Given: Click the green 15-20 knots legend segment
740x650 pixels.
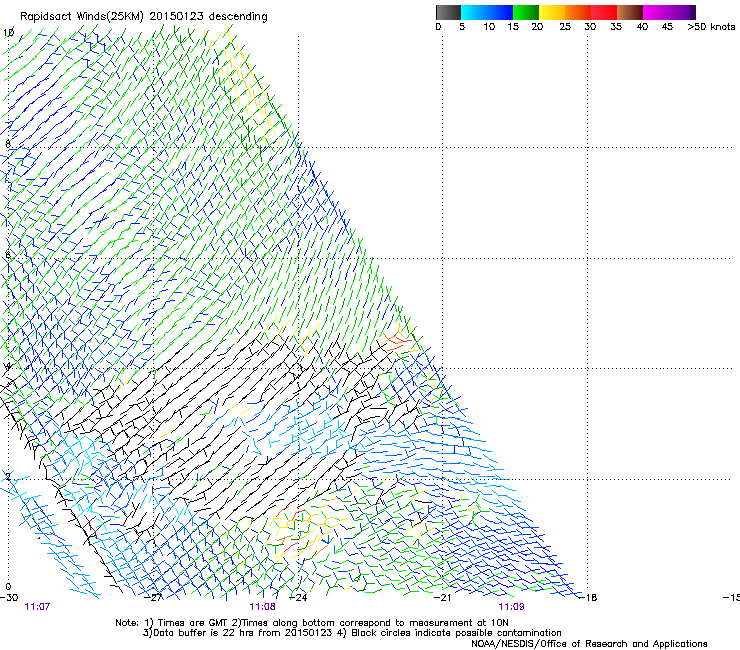Looking at the screenshot, I should [526, 12].
